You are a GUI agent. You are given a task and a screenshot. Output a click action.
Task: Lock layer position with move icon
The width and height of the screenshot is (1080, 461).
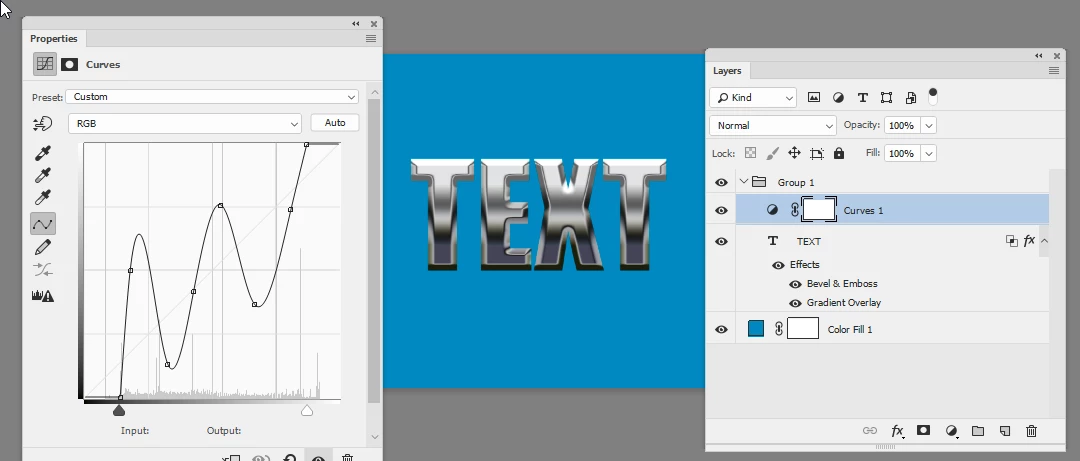click(x=794, y=153)
